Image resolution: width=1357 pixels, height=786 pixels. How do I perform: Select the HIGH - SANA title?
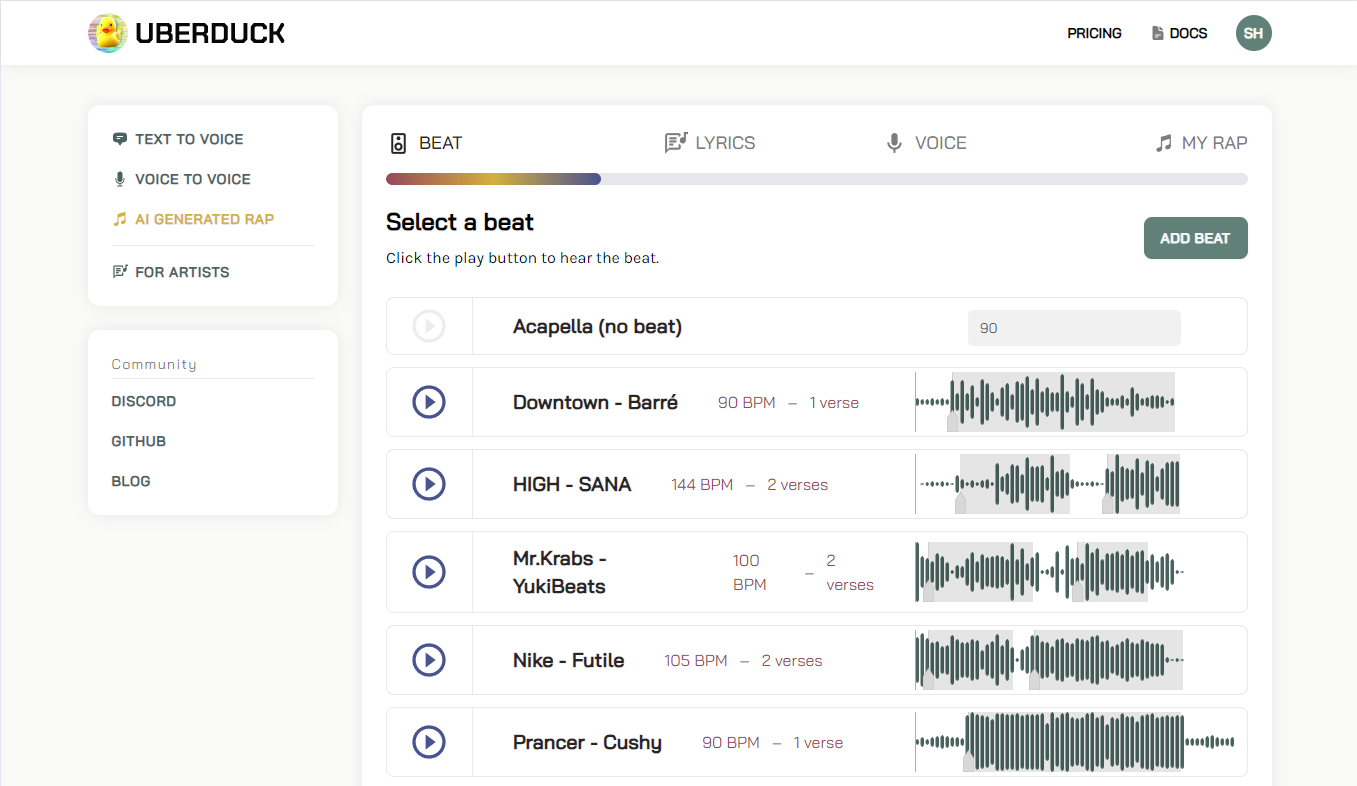[572, 484]
